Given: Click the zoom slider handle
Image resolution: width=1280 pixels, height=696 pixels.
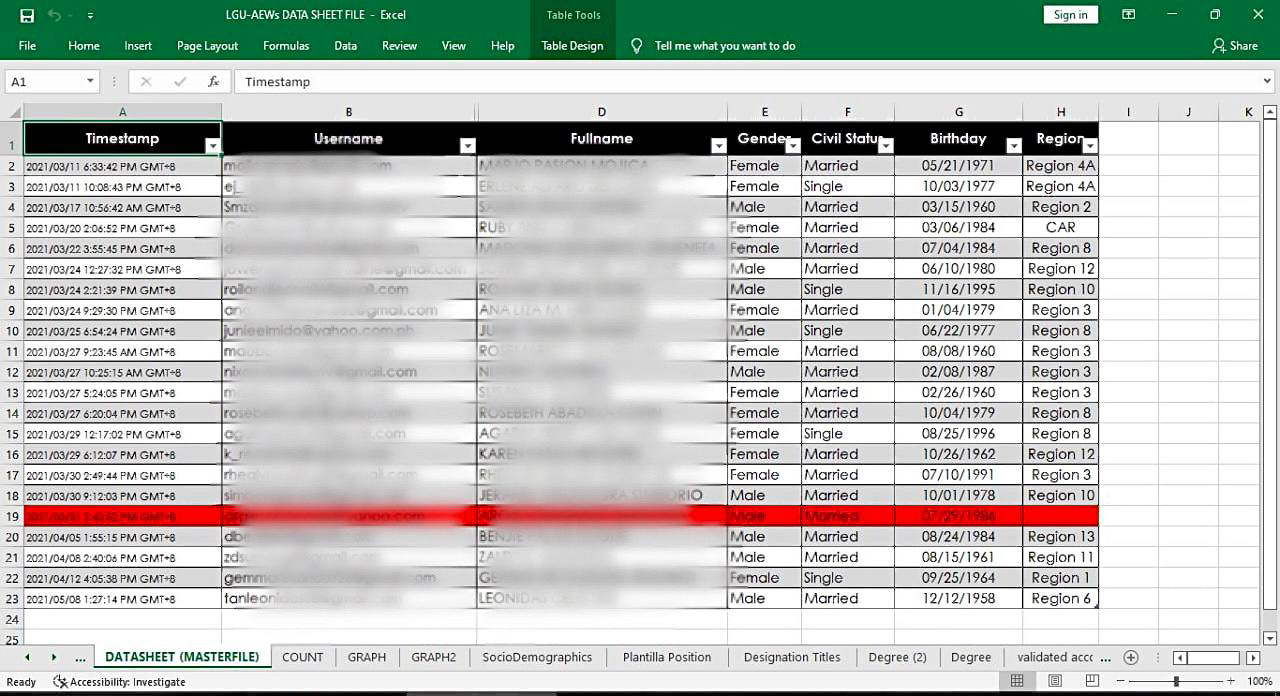Looking at the screenshot, I should pyautogui.click(x=1176, y=681).
